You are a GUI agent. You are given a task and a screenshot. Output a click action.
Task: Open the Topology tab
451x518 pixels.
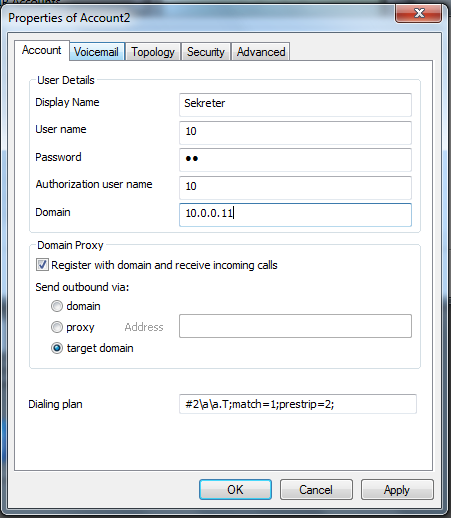coord(153,52)
